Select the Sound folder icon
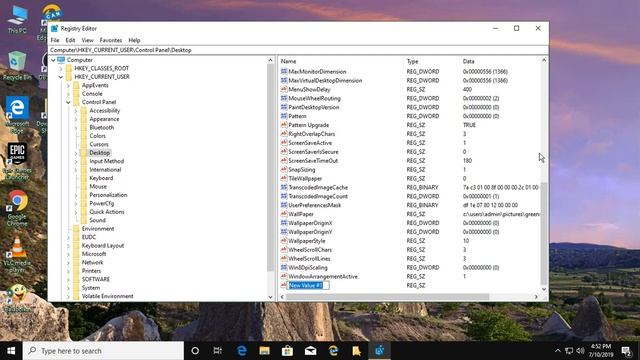The height and width of the screenshot is (360, 640). tap(84, 220)
